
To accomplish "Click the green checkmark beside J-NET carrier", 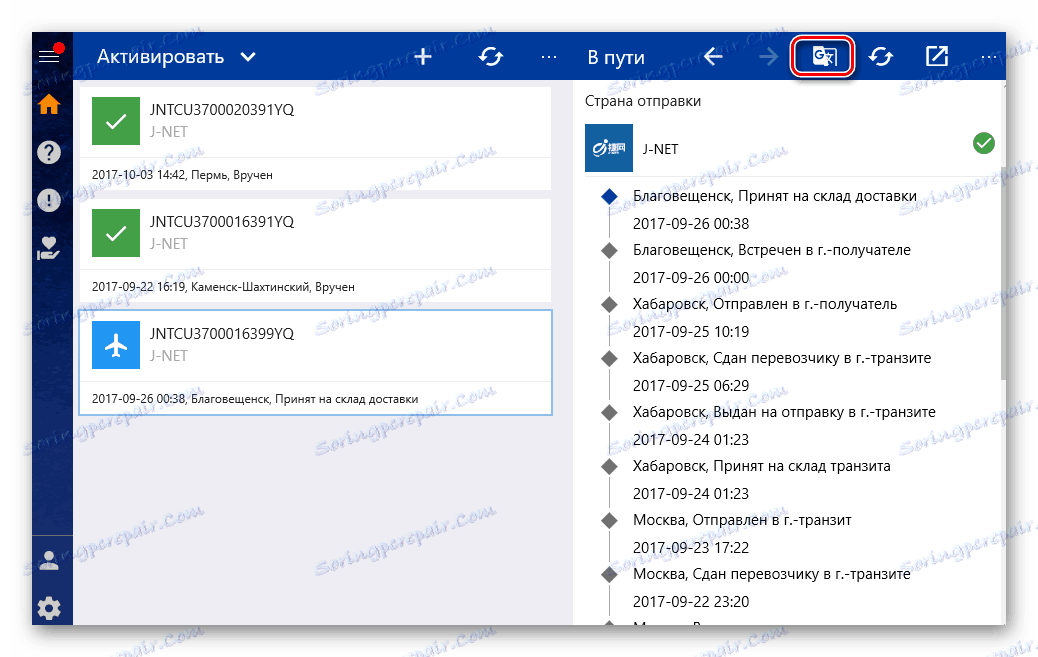I will click(x=983, y=143).
